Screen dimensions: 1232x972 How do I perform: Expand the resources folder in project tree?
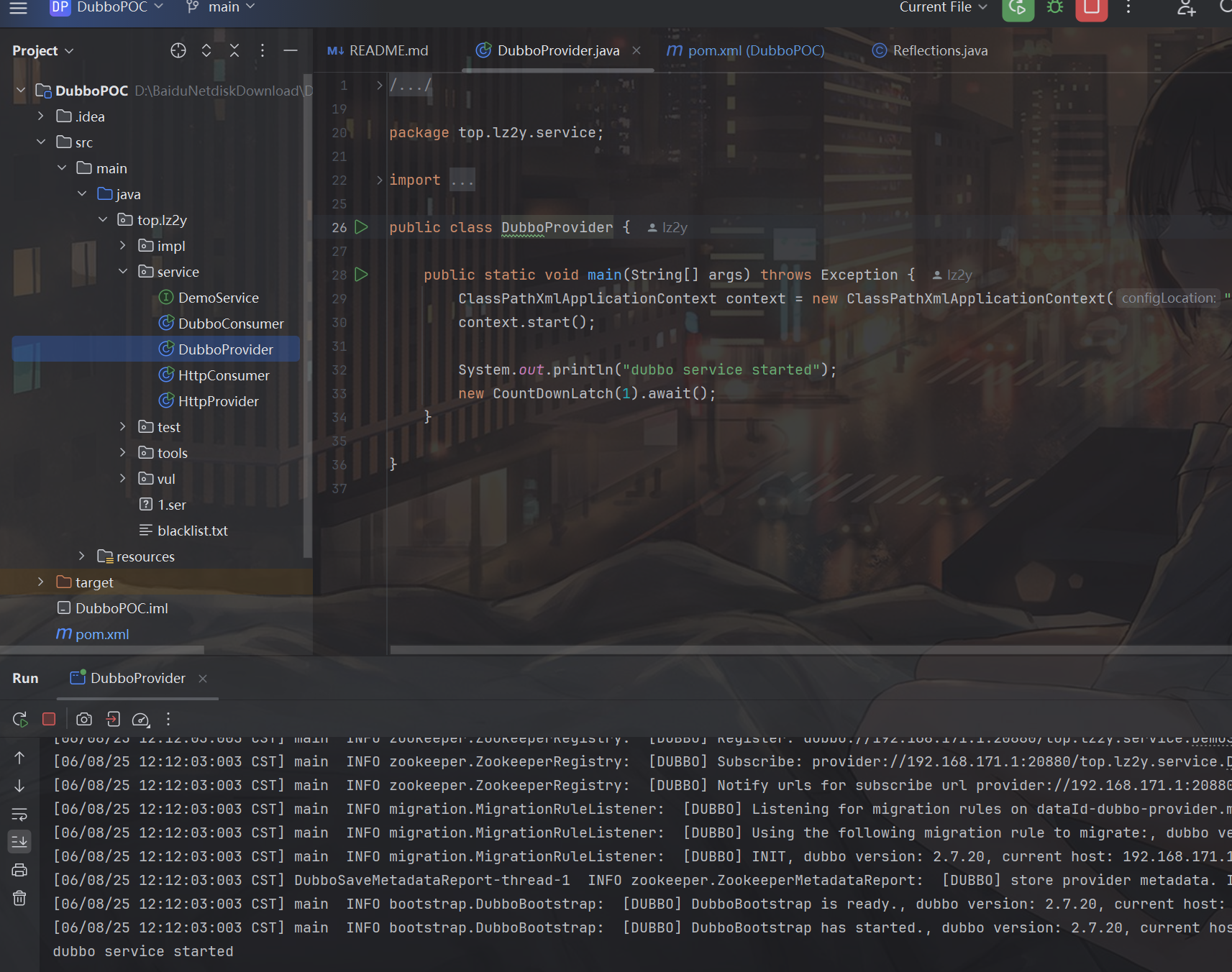pos(82,556)
